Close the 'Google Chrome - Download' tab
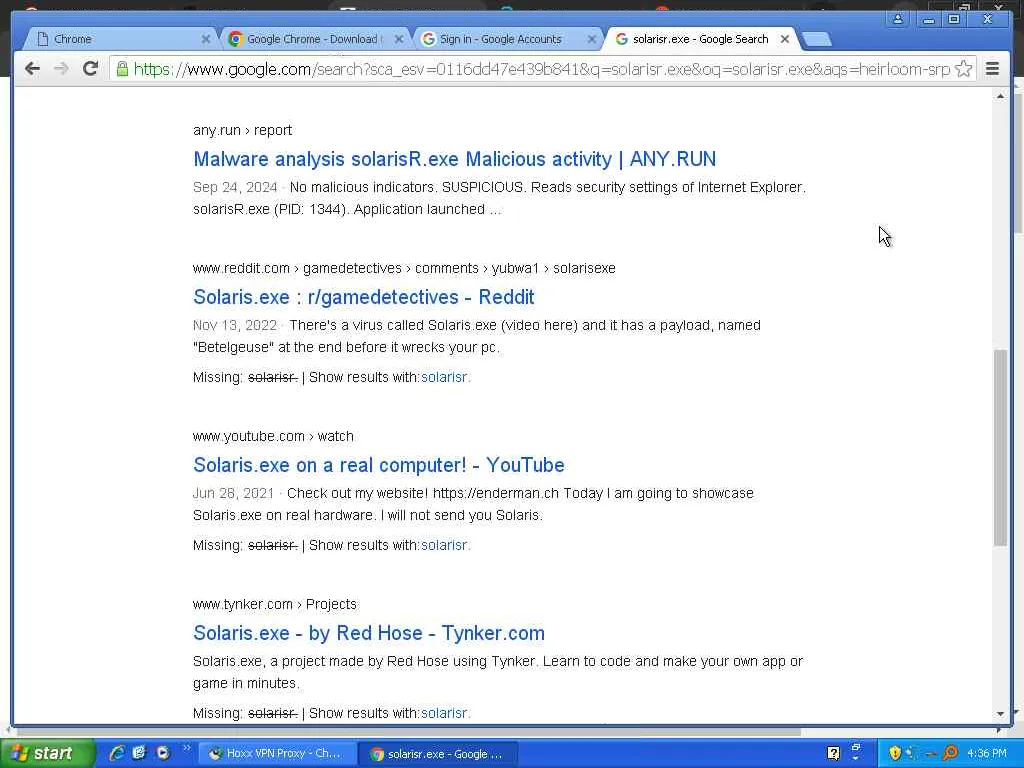Viewport: 1024px width, 768px height. [x=398, y=39]
